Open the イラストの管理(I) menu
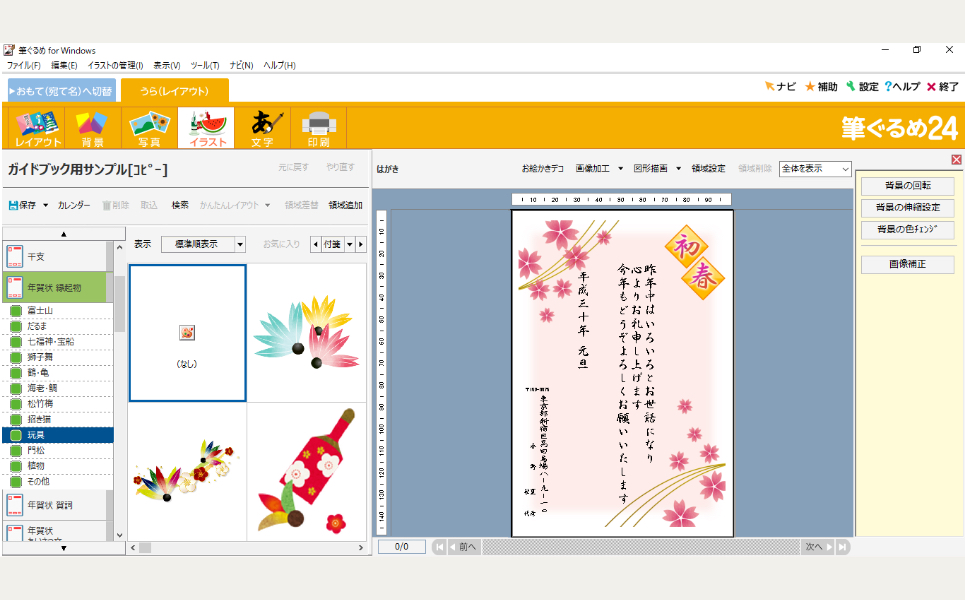The height and width of the screenshot is (600, 965). (115, 65)
